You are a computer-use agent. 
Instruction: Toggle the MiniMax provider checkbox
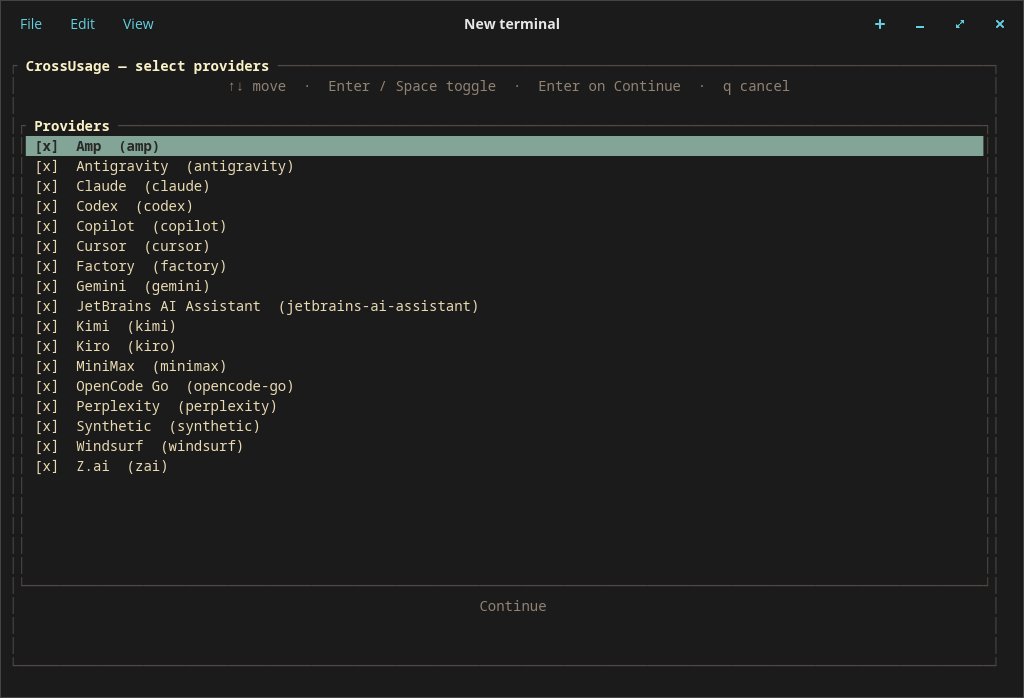[x=46, y=366]
